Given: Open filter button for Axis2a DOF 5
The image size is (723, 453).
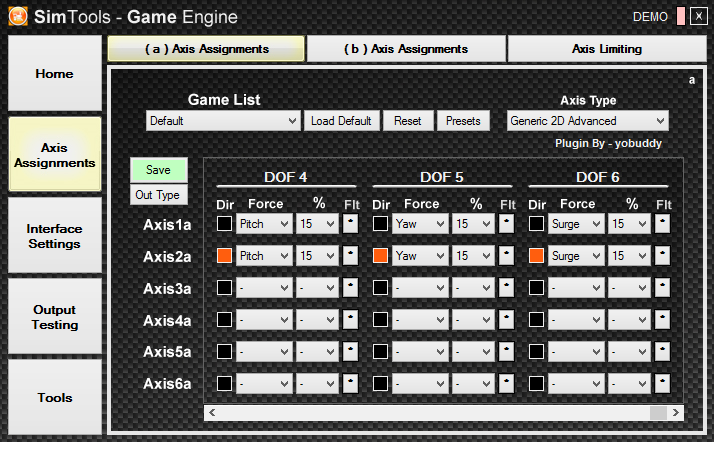Looking at the screenshot, I should coord(506,256).
